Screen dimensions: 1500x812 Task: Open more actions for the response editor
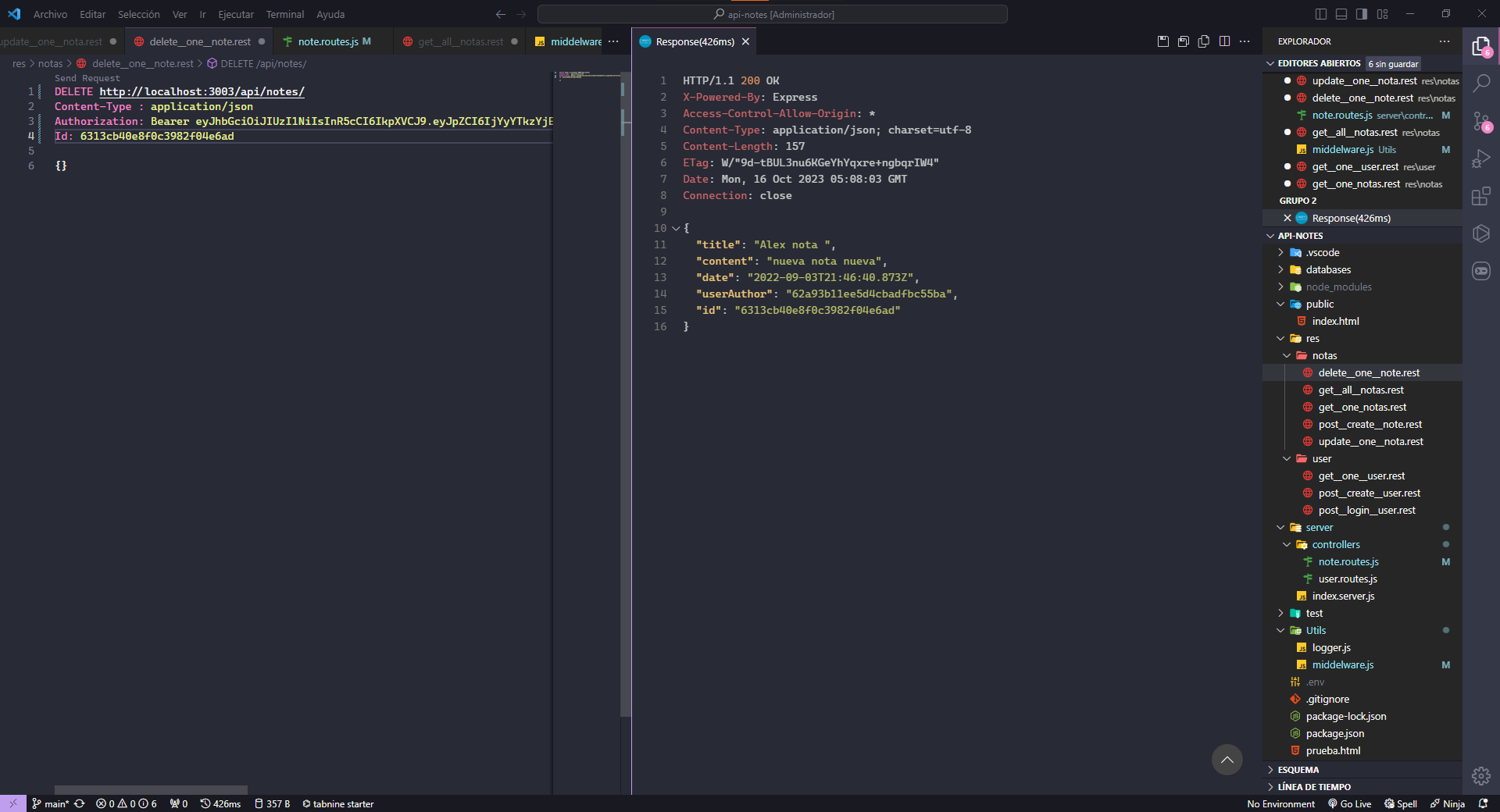(x=1245, y=41)
